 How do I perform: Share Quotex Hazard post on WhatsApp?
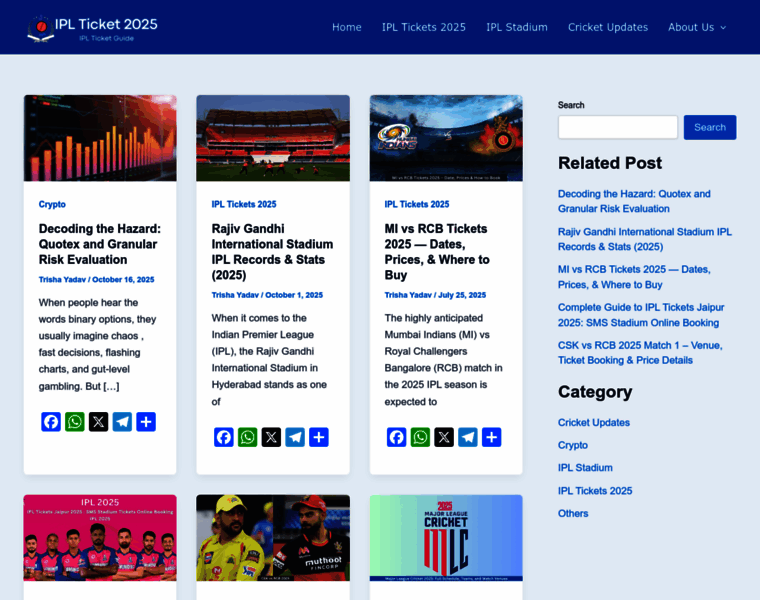75,422
